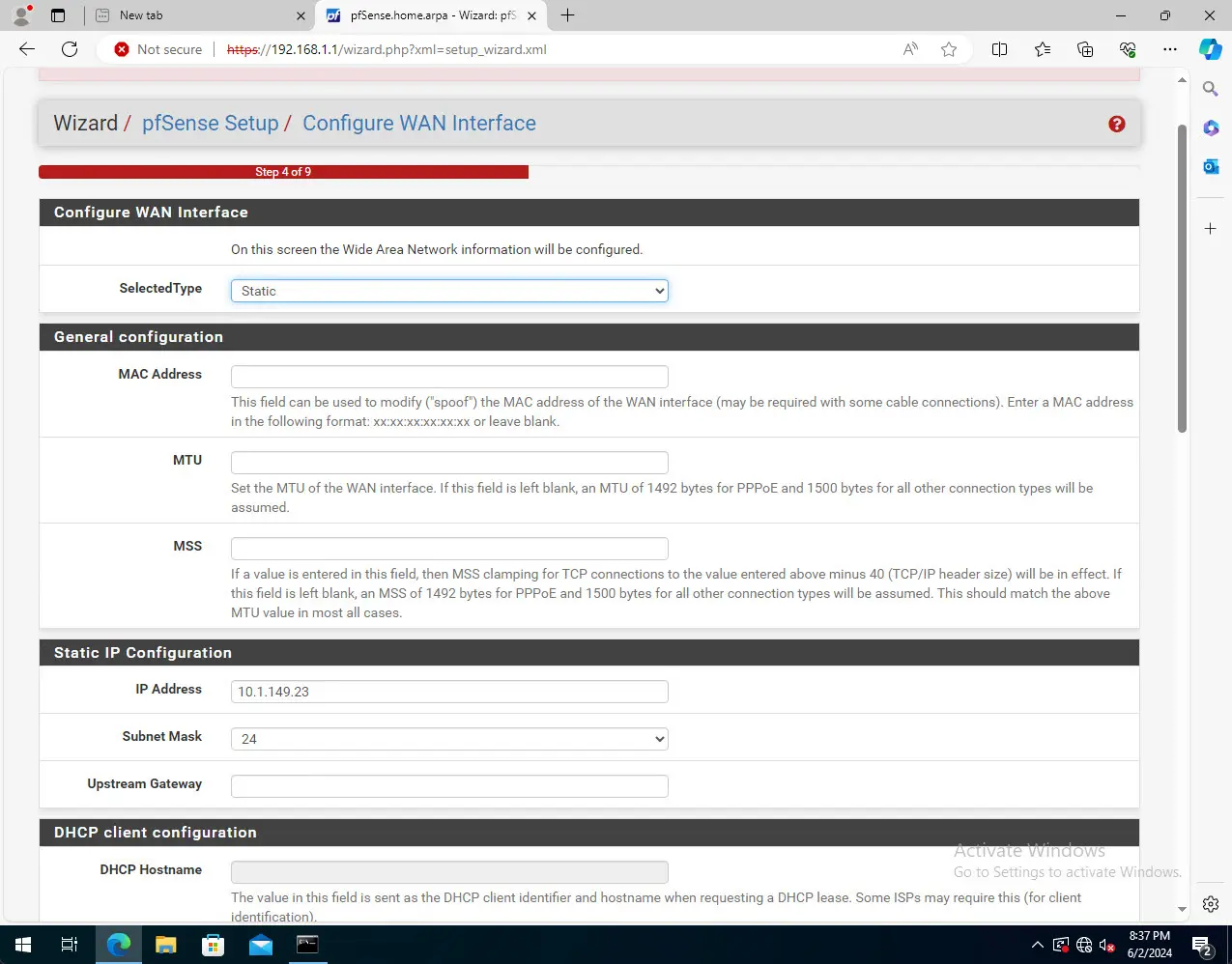The image size is (1232, 964).
Task: Open Collections panel
Action: (1085, 49)
